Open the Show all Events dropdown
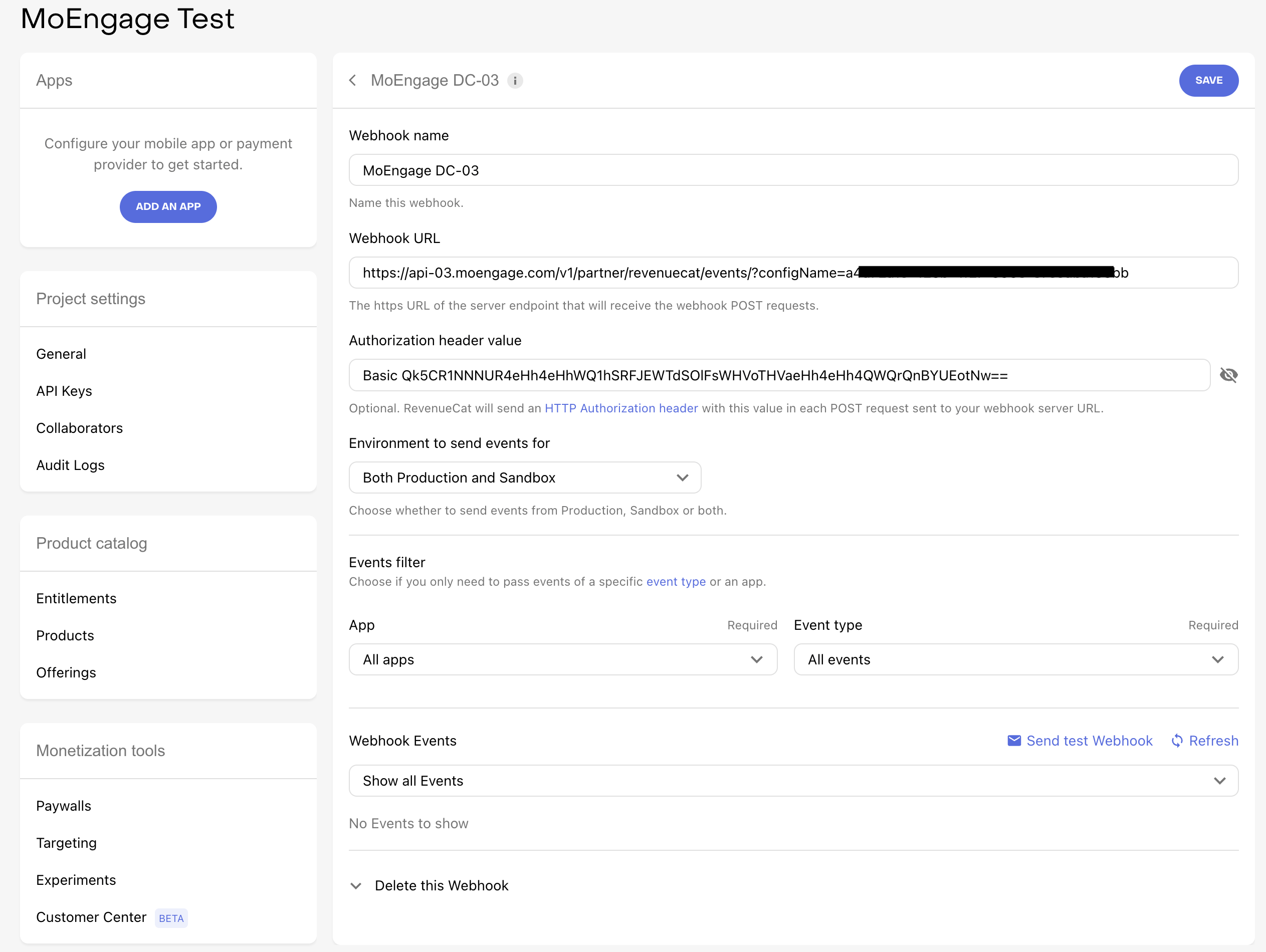This screenshot has width=1266, height=952. pyautogui.click(x=793, y=781)
